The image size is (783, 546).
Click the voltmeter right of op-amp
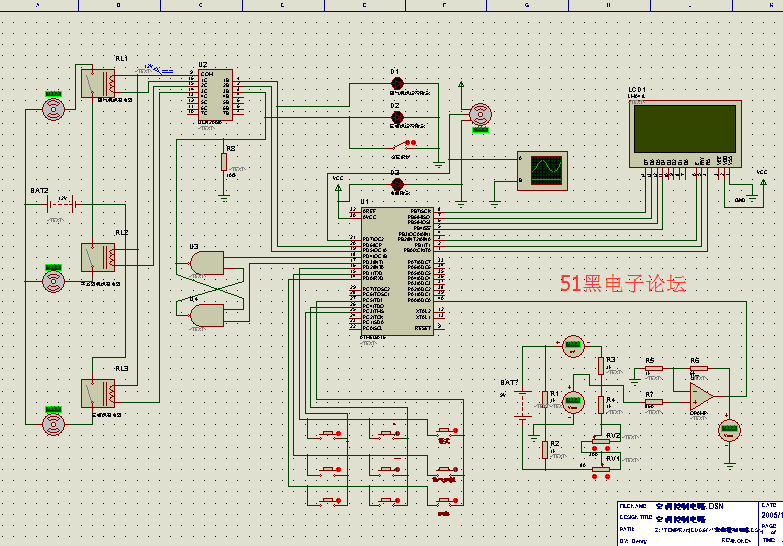[730, 430]
